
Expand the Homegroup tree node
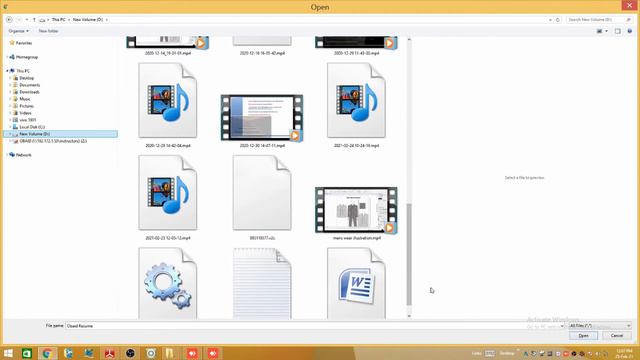click(7, 57)
